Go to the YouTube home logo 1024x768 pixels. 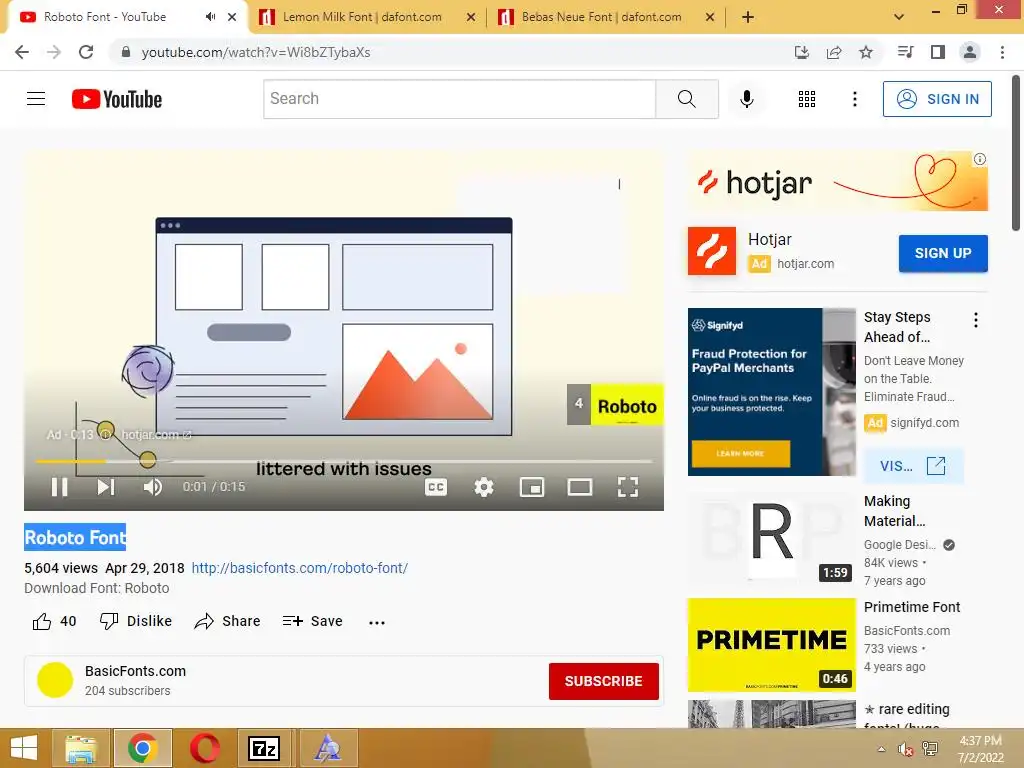pyautogui.click(x=117, y=99)
